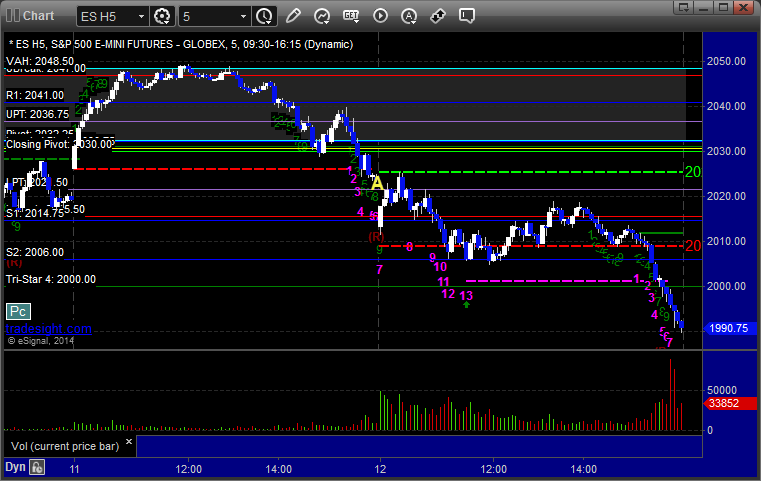Viewport: 761px width, 481px height.
Task: Click the 33852 volume marker
Action: 729,403
